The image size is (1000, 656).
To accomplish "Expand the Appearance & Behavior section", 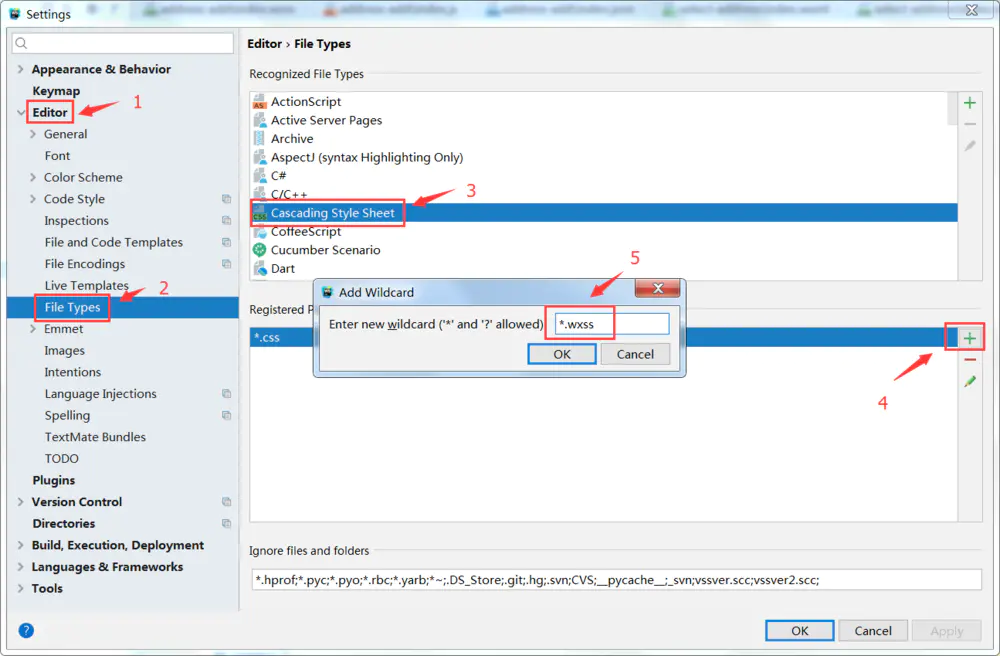I will coord(20,69).
